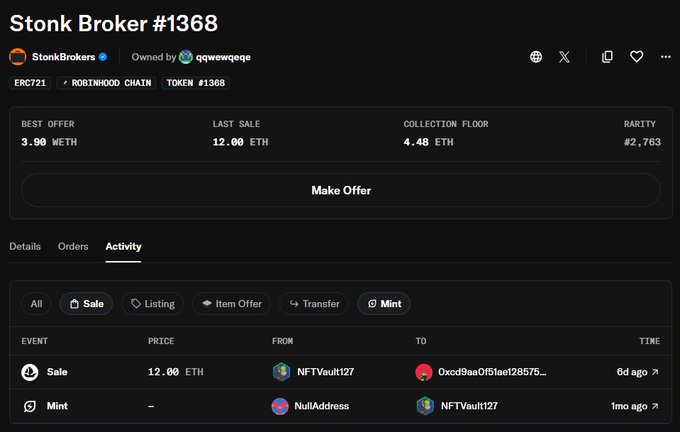Click the ERC721 tag
Viewport: 680px width, 432px height.
(30, 83)
